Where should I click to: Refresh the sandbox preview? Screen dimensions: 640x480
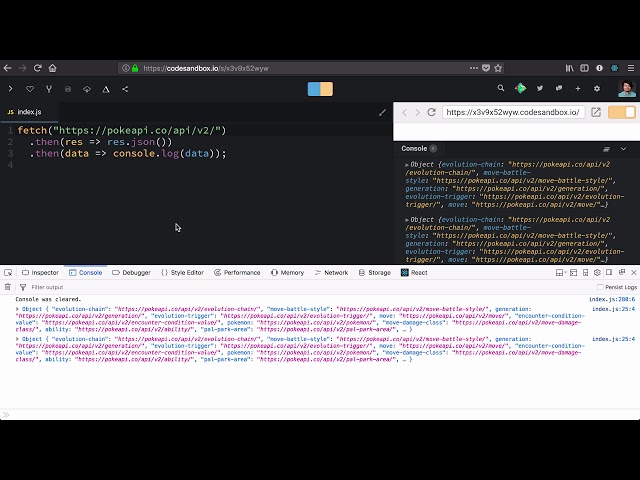coord(431,112)
